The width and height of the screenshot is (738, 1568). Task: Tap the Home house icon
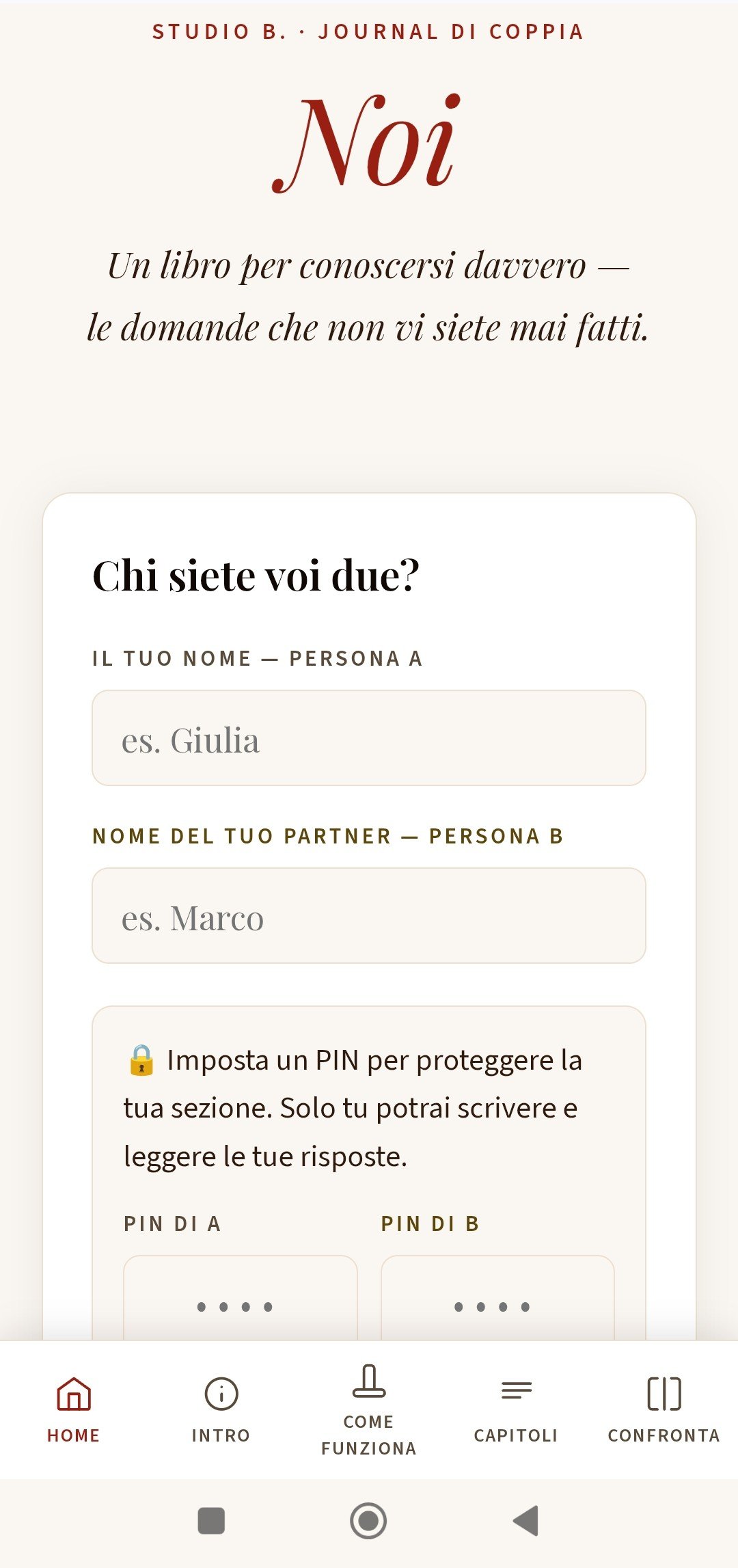(x=74, y=1394)
